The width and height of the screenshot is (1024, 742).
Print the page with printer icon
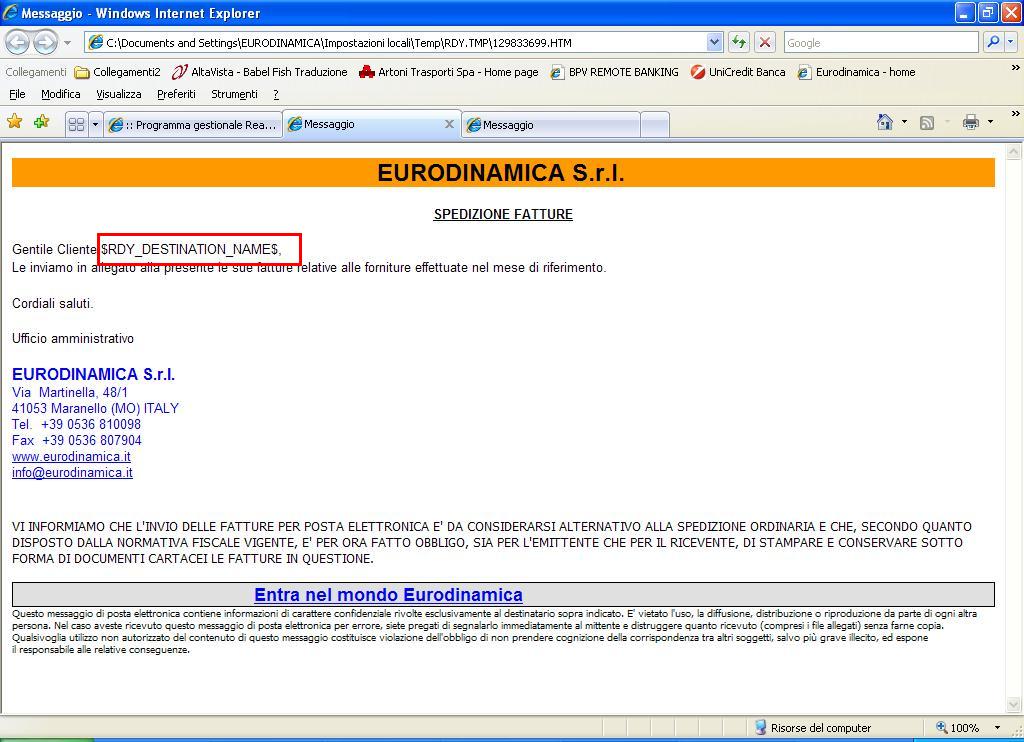pos(971,122)
